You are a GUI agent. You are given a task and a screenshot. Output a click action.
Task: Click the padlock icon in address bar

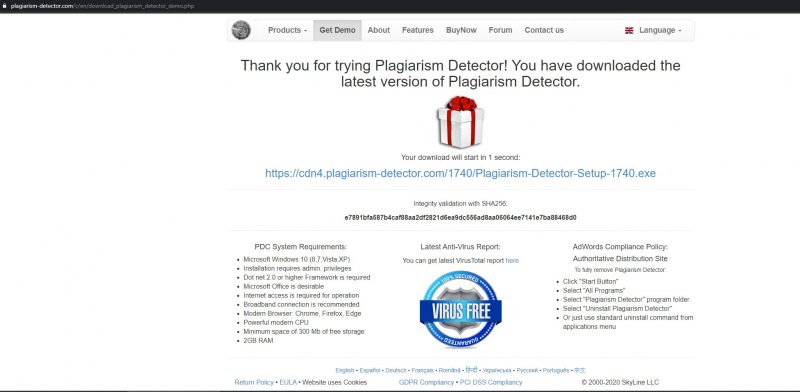(5, 6)
